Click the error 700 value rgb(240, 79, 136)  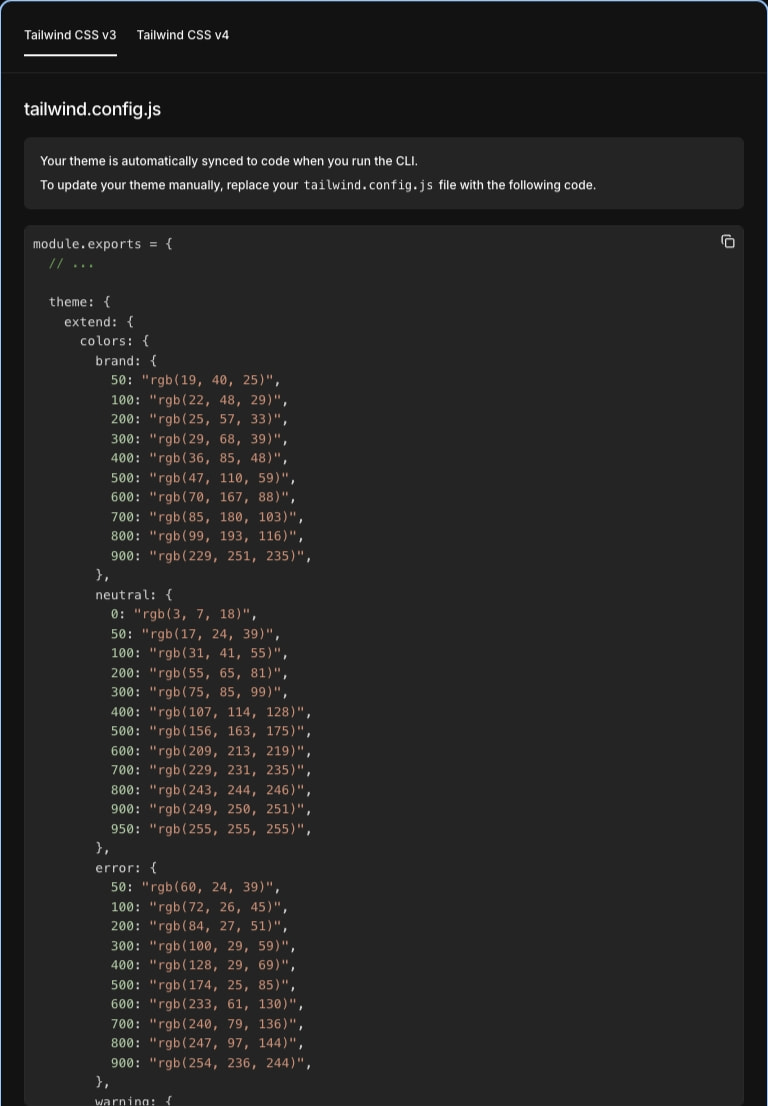[x=222, y=1023]
